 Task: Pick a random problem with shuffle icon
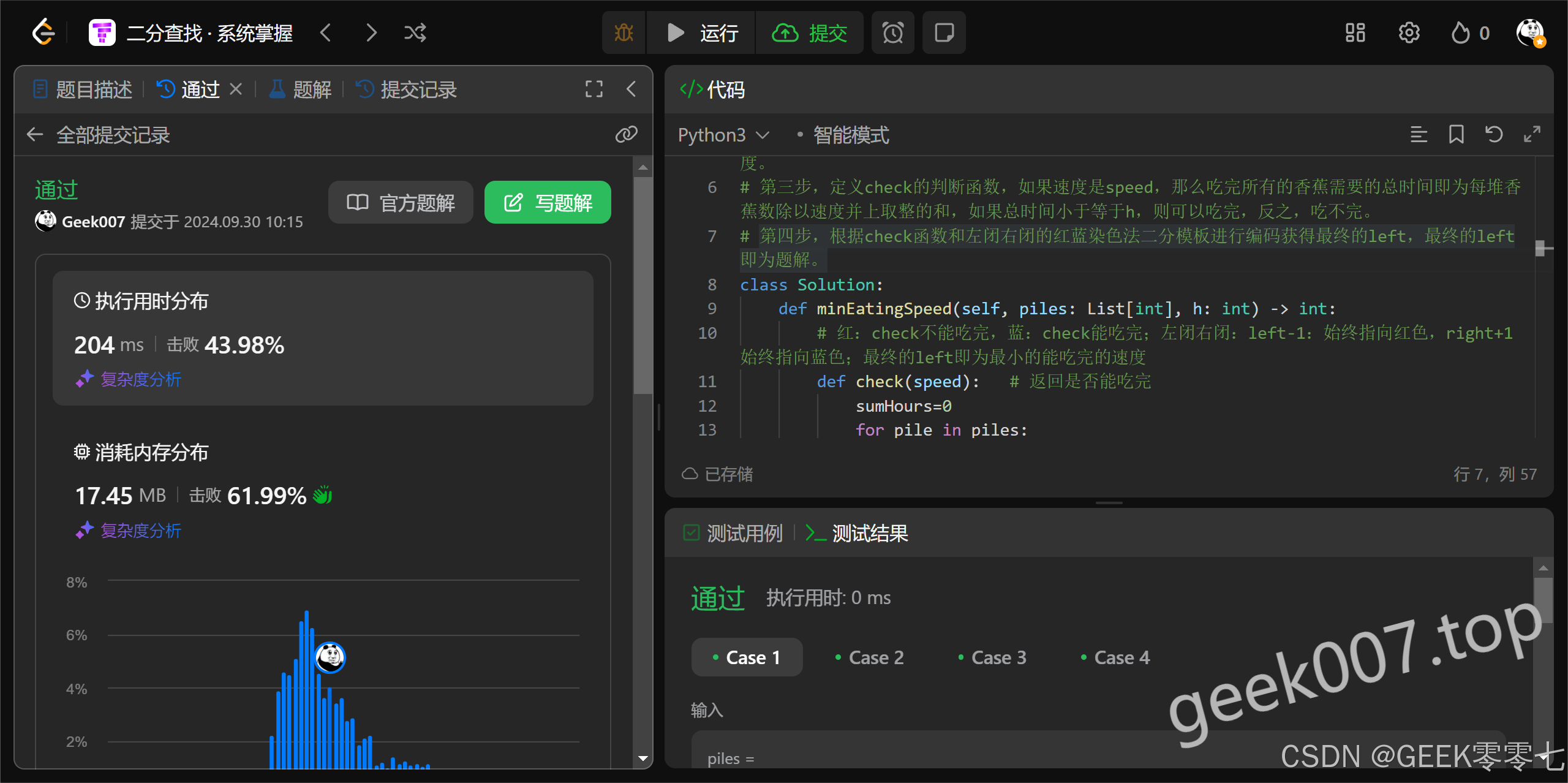coord(415,32)
